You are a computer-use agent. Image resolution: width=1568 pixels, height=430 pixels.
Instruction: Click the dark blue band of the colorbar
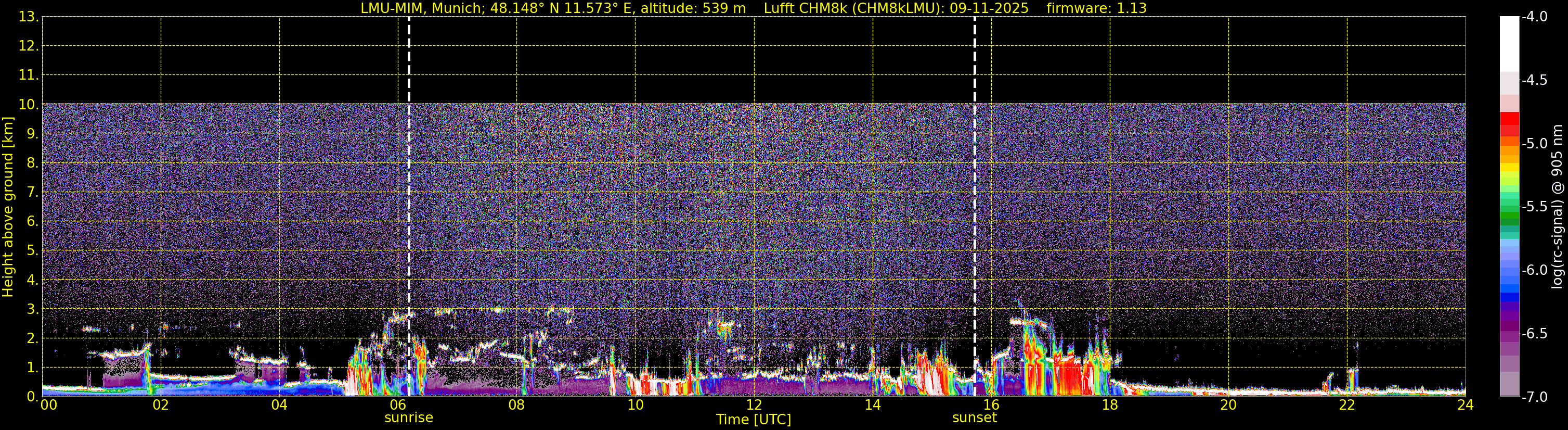(1510, 297)
